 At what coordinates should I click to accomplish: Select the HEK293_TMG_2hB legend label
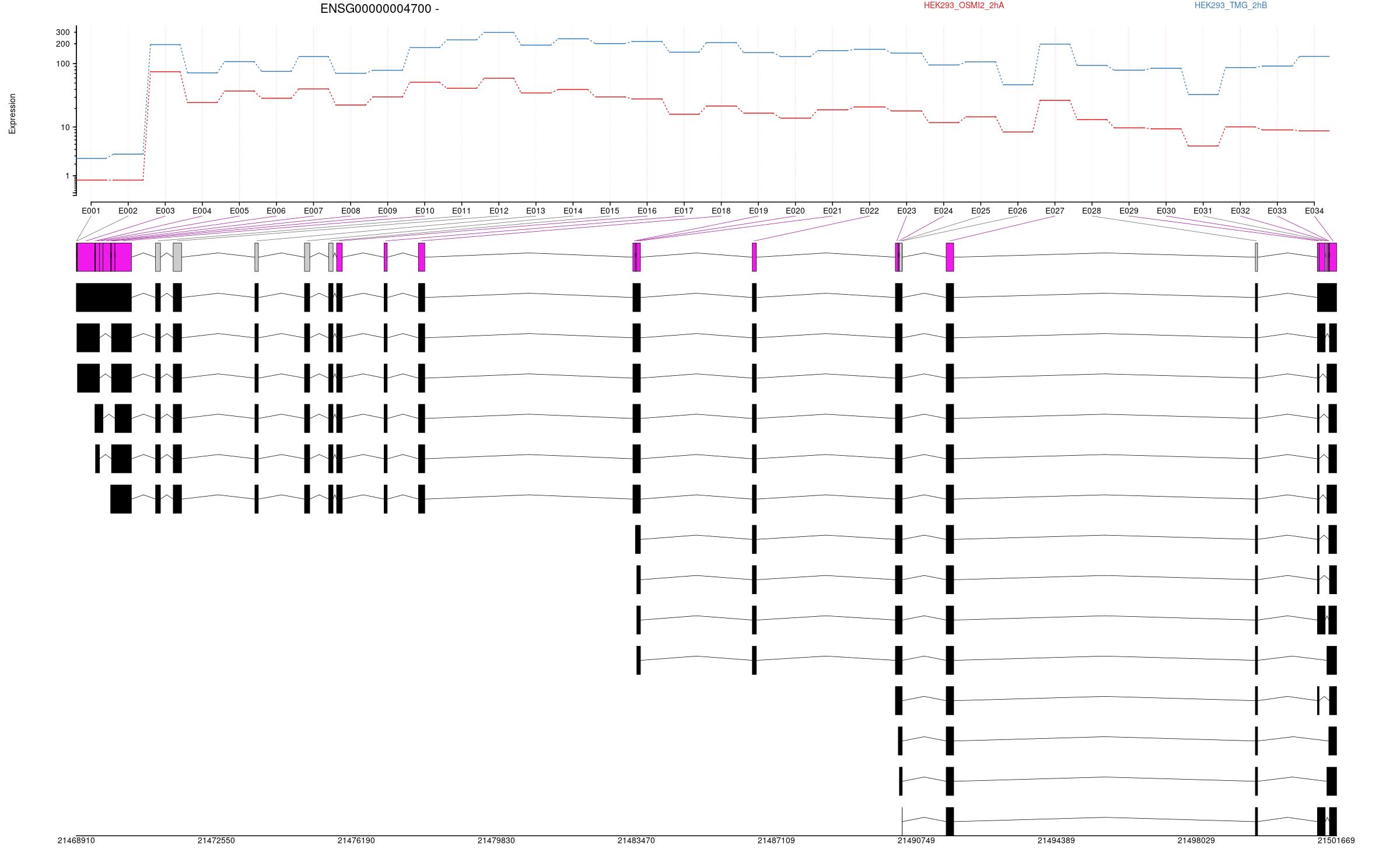click(x=1230, y=5)
